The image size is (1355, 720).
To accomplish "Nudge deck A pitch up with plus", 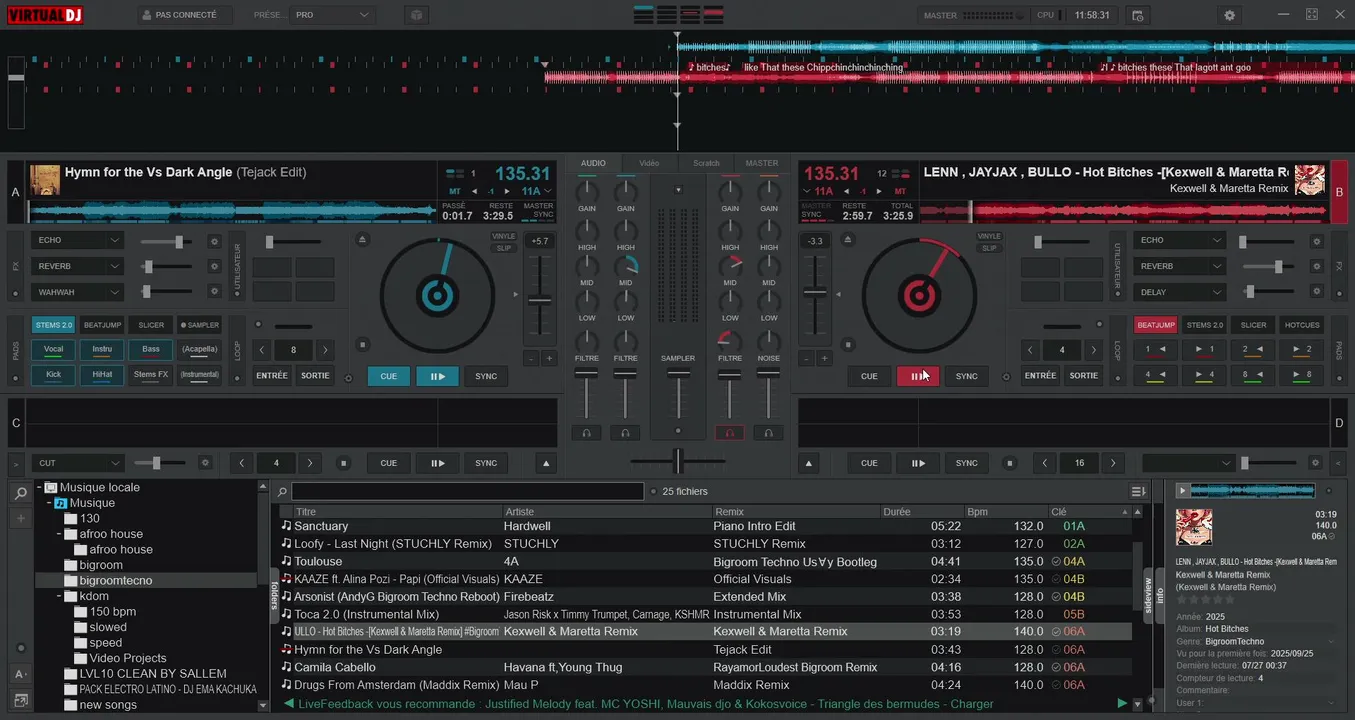I will (548, 358).
